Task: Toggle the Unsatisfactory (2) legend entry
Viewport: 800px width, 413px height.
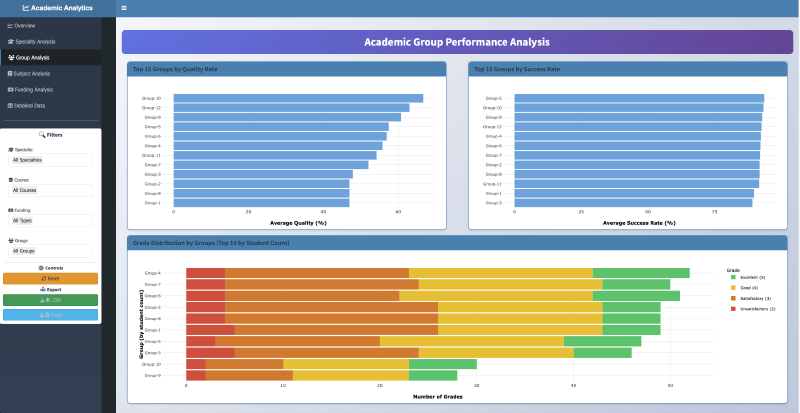Action: [x=753, y=309]
